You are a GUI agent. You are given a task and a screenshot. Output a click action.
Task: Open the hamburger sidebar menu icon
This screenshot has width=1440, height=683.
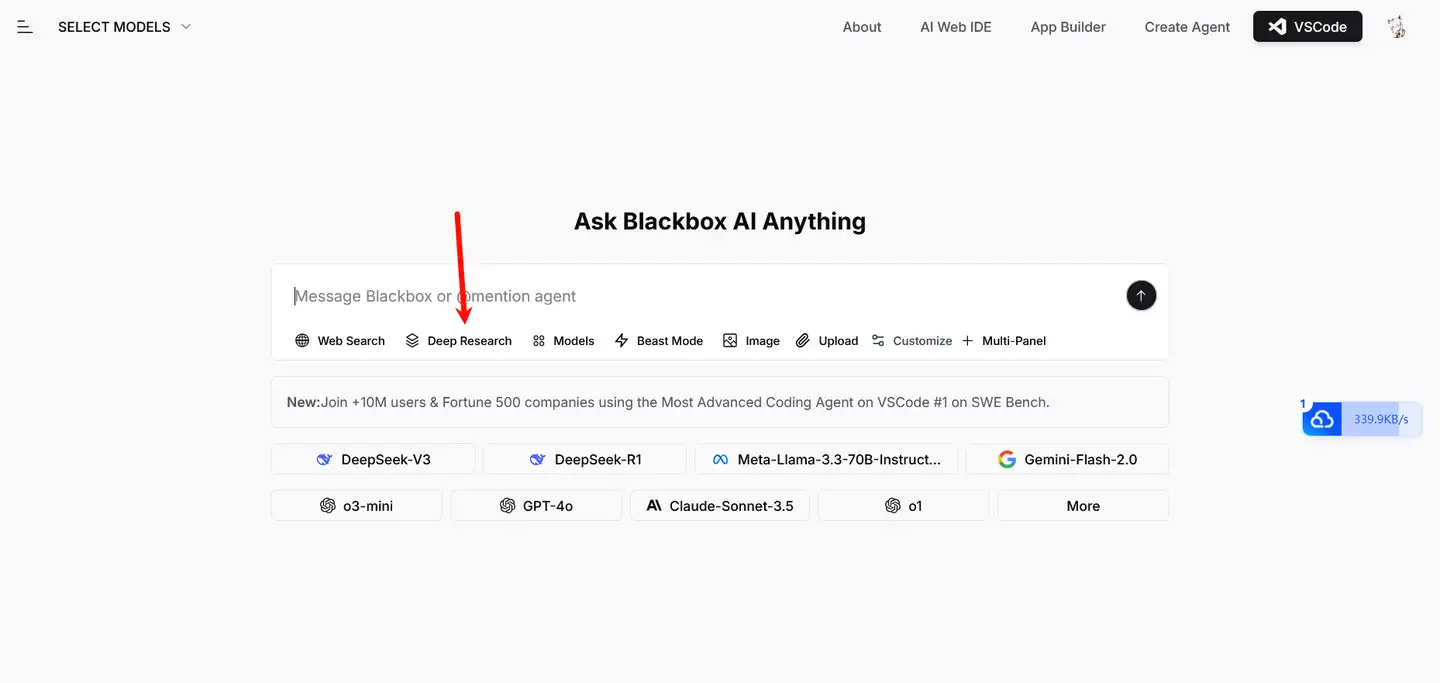25,27
